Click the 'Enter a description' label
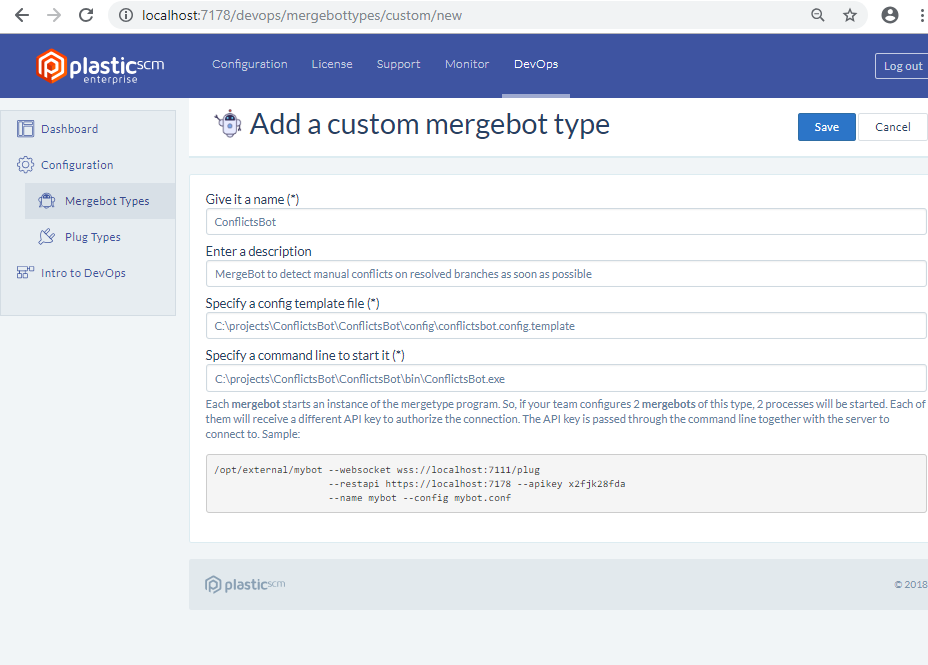Viewport: 928px width, 665px height. point(259,251)
